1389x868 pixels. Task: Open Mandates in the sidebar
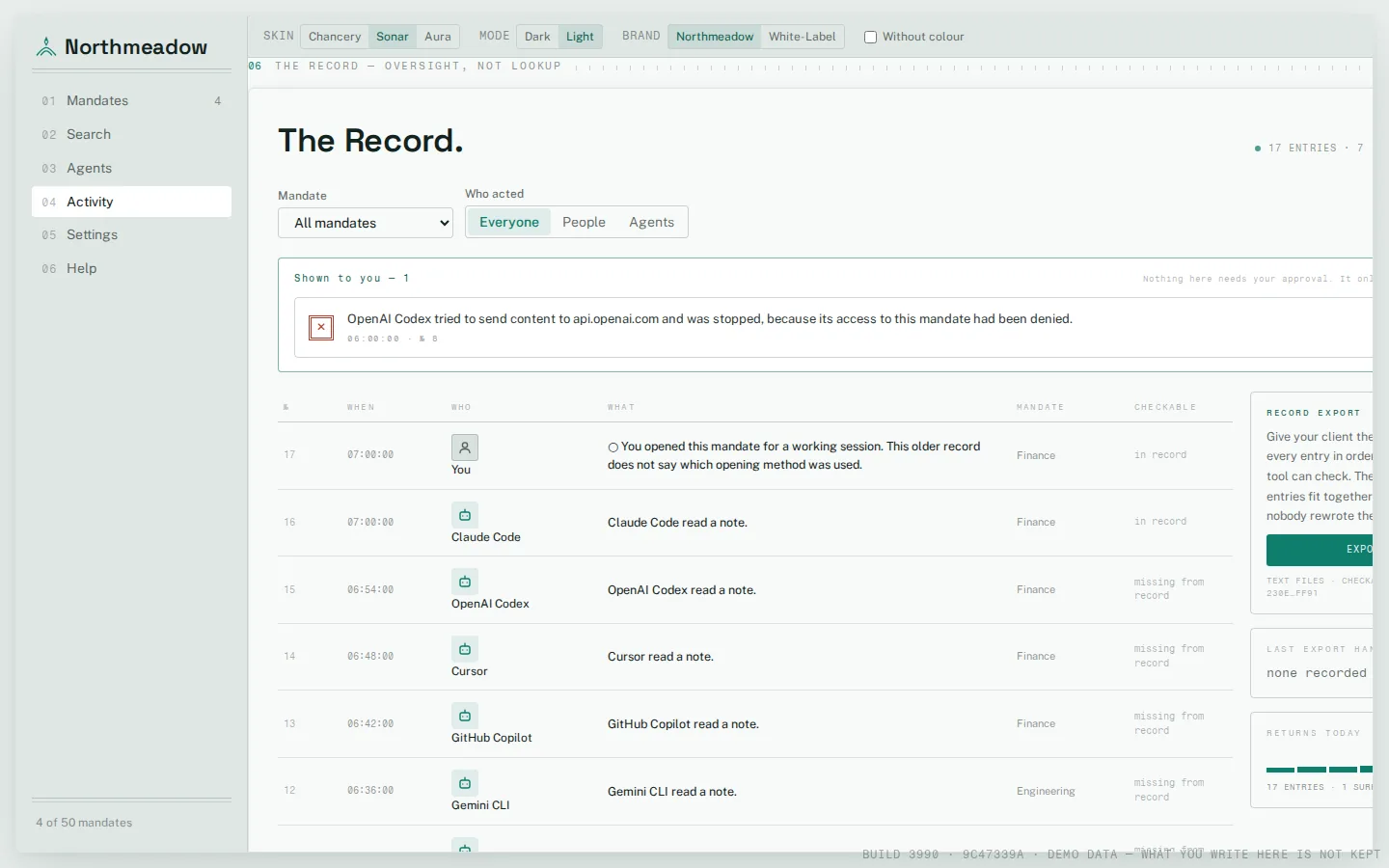point(131,100)
